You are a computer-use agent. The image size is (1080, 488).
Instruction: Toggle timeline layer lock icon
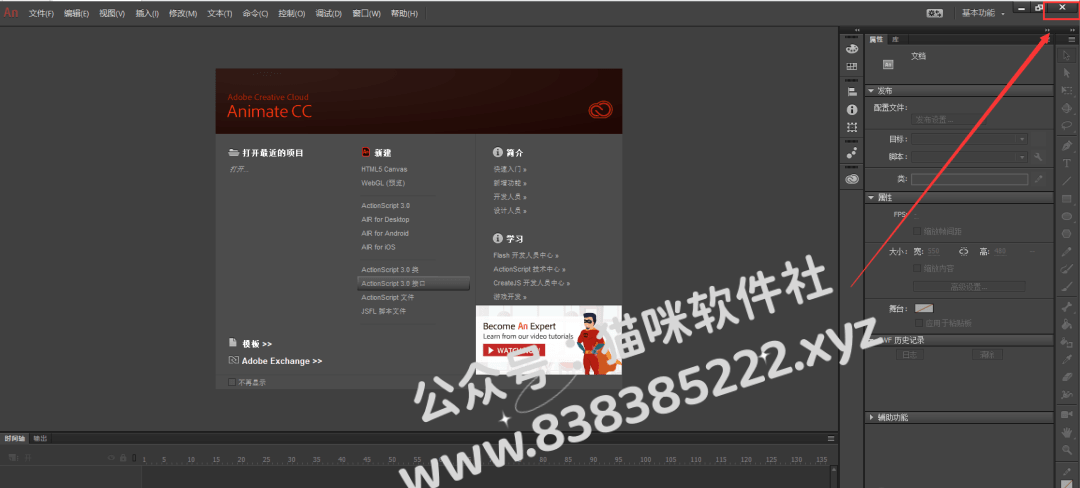(123, 458)
